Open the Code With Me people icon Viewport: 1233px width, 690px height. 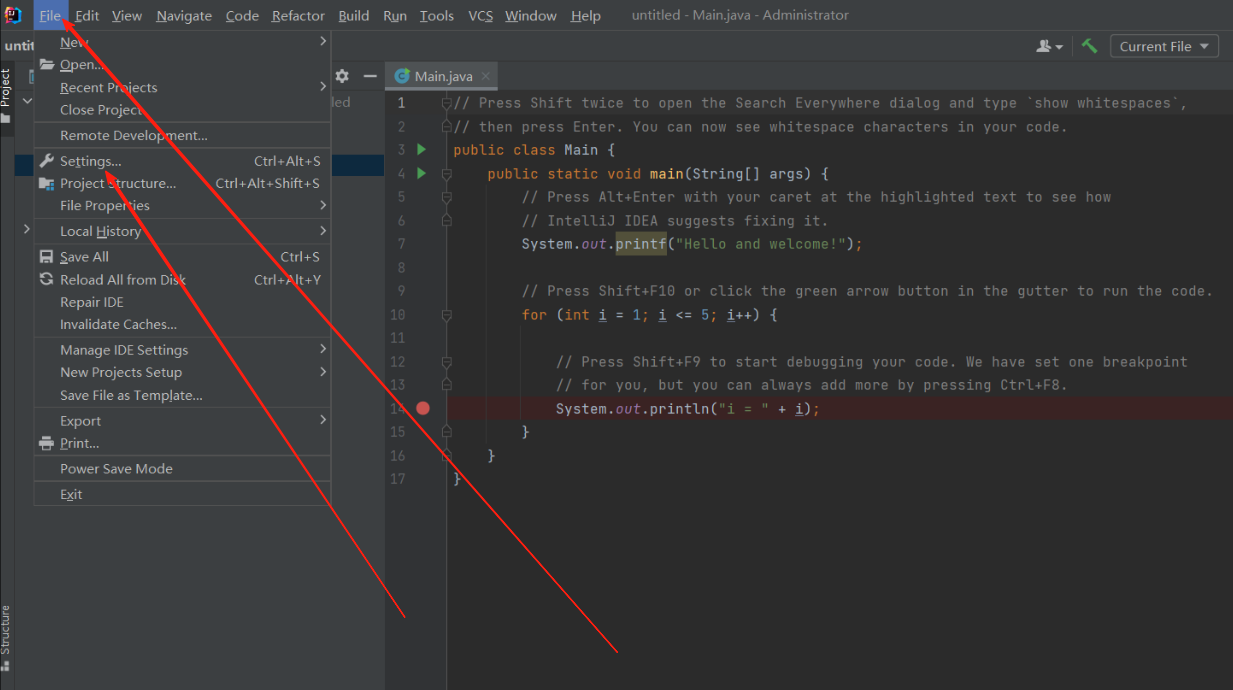(1049, 46)
